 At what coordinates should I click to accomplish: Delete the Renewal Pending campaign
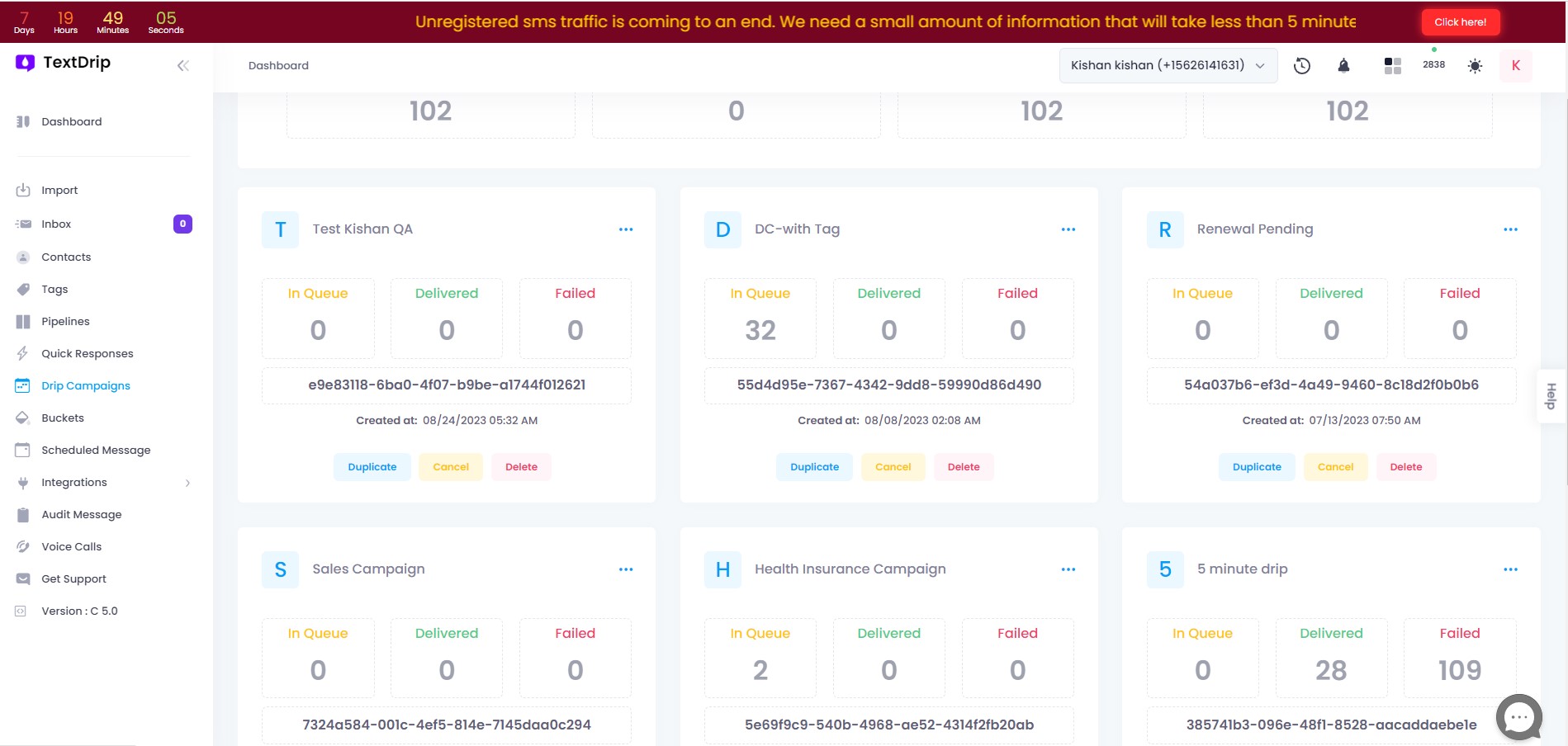(x=1405, y=467)
